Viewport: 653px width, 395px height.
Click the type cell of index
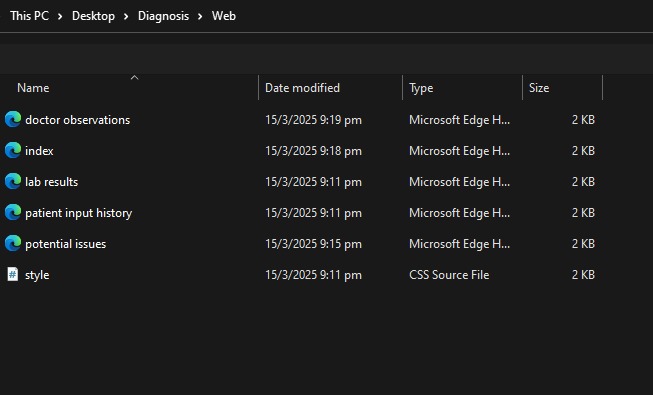[459, 151]
